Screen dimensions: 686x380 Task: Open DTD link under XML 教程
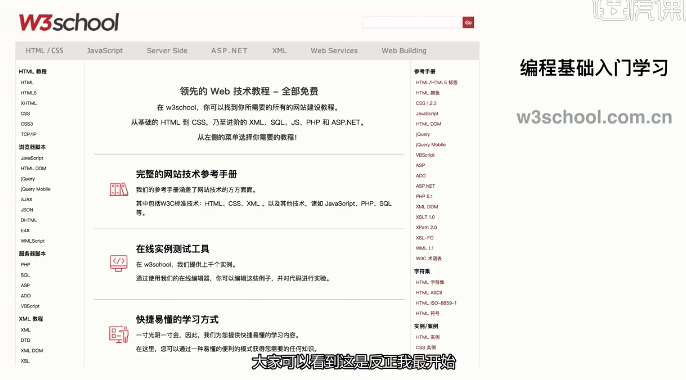point(25,340)
